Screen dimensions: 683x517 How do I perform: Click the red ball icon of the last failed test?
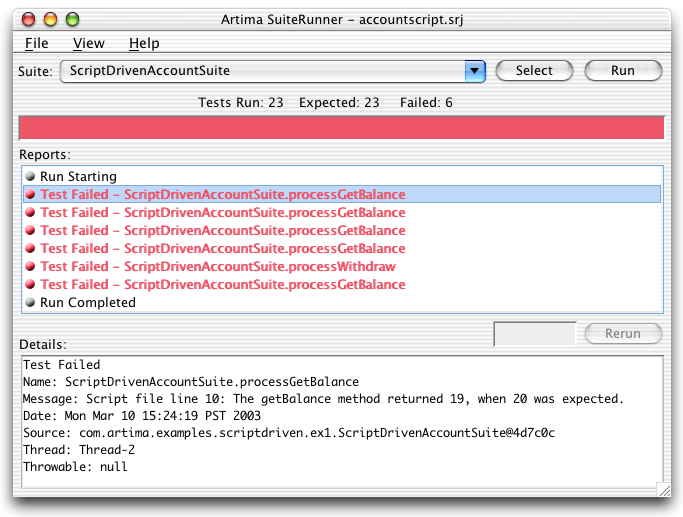[30, 284]
